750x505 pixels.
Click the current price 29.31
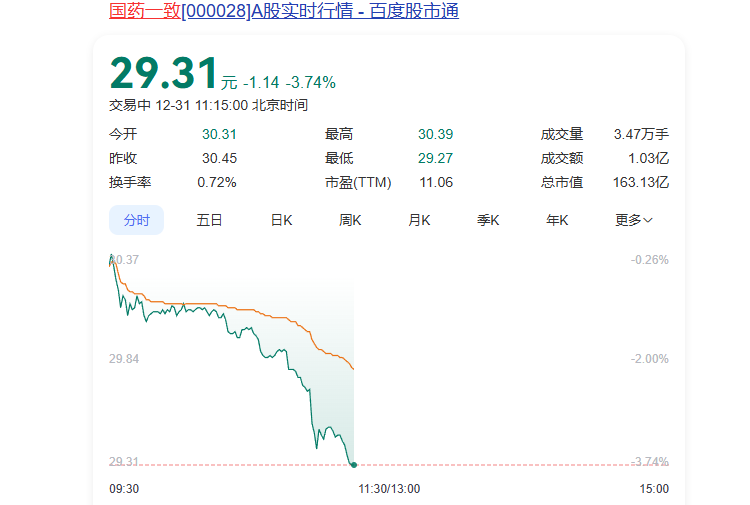click(x=164, y=73)
